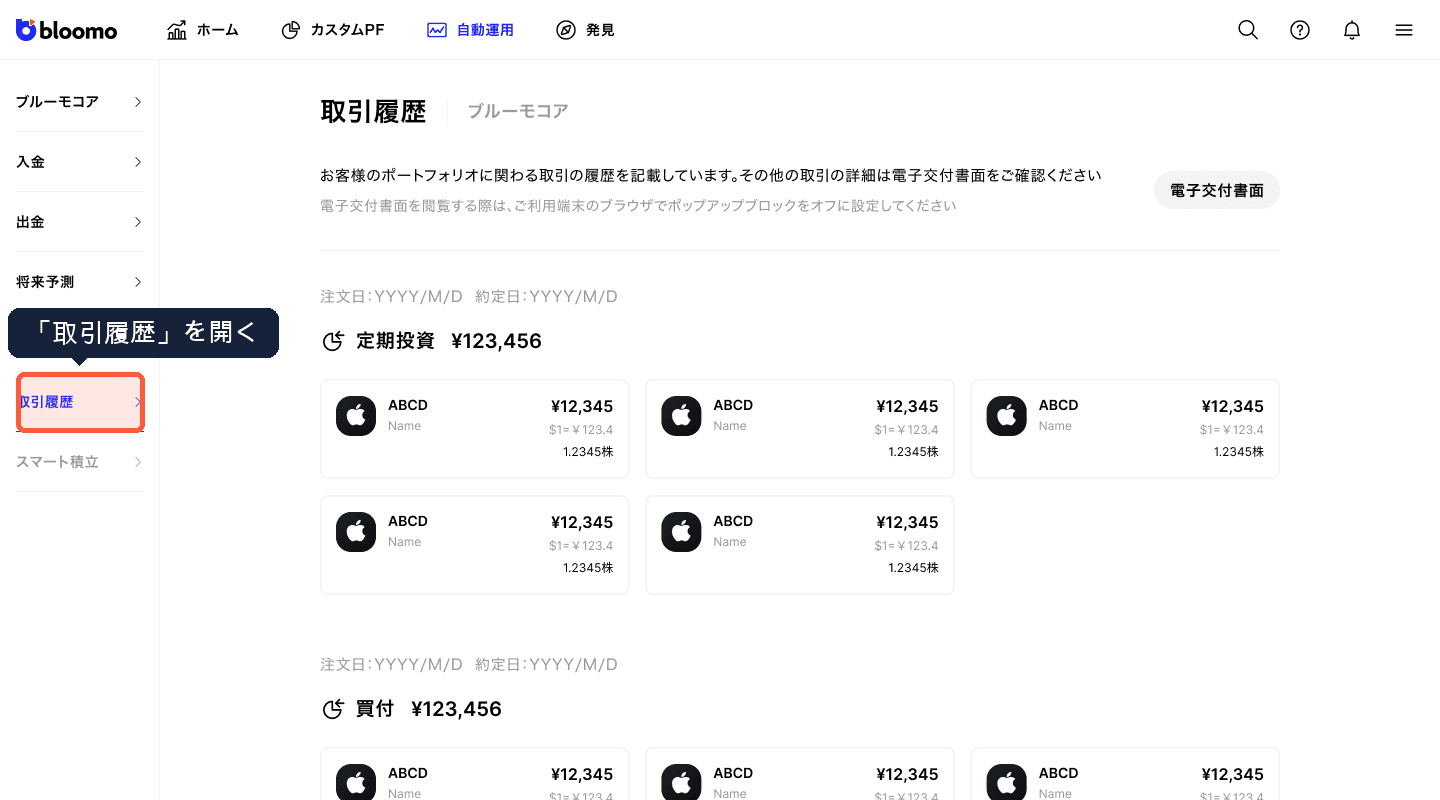
Task: Click the 取引履歴 page title
Action: click(373, 111)
